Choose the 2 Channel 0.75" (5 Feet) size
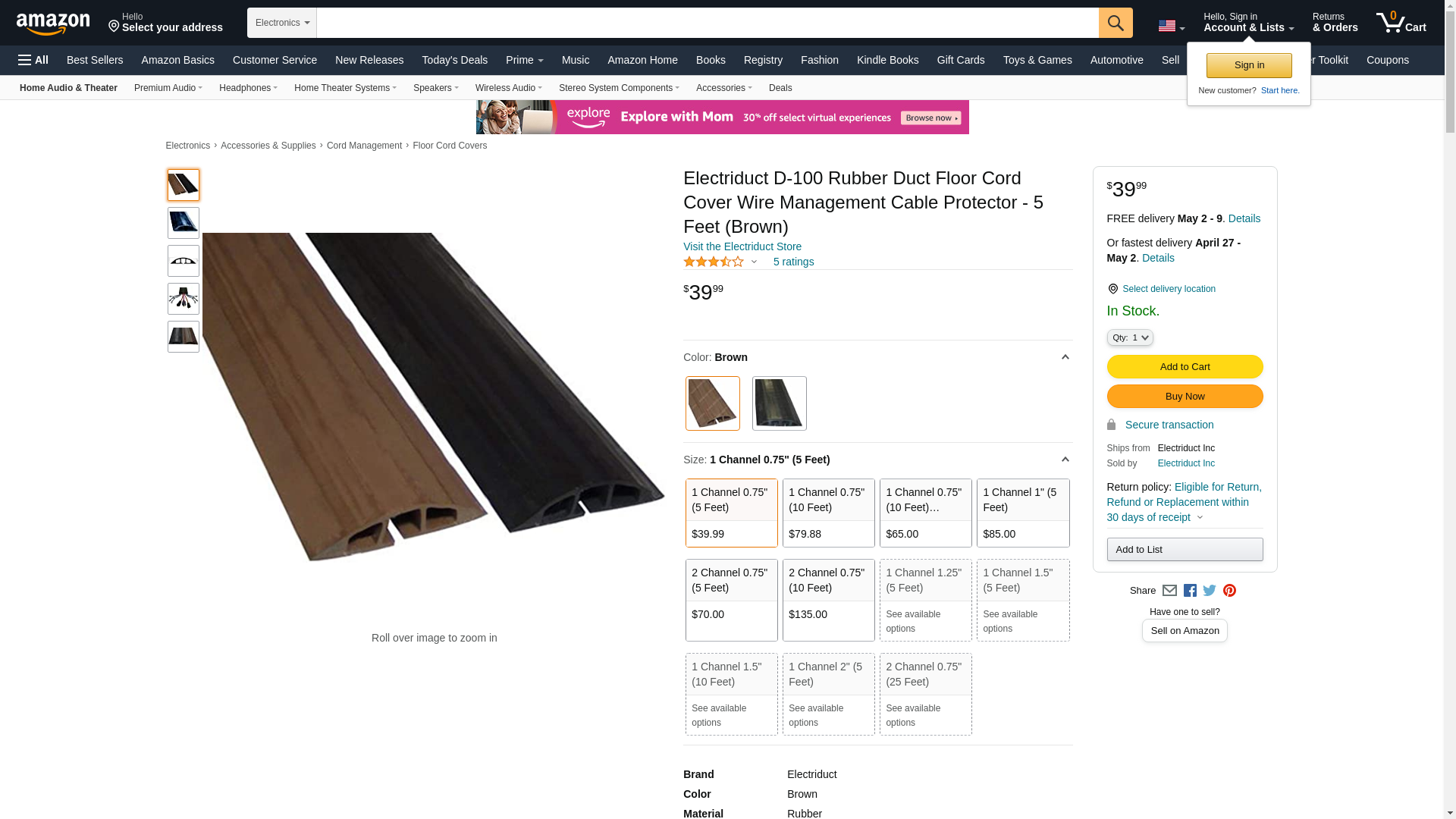The width and height of the screenshot is (1456, 819). [x=731, y=600]
